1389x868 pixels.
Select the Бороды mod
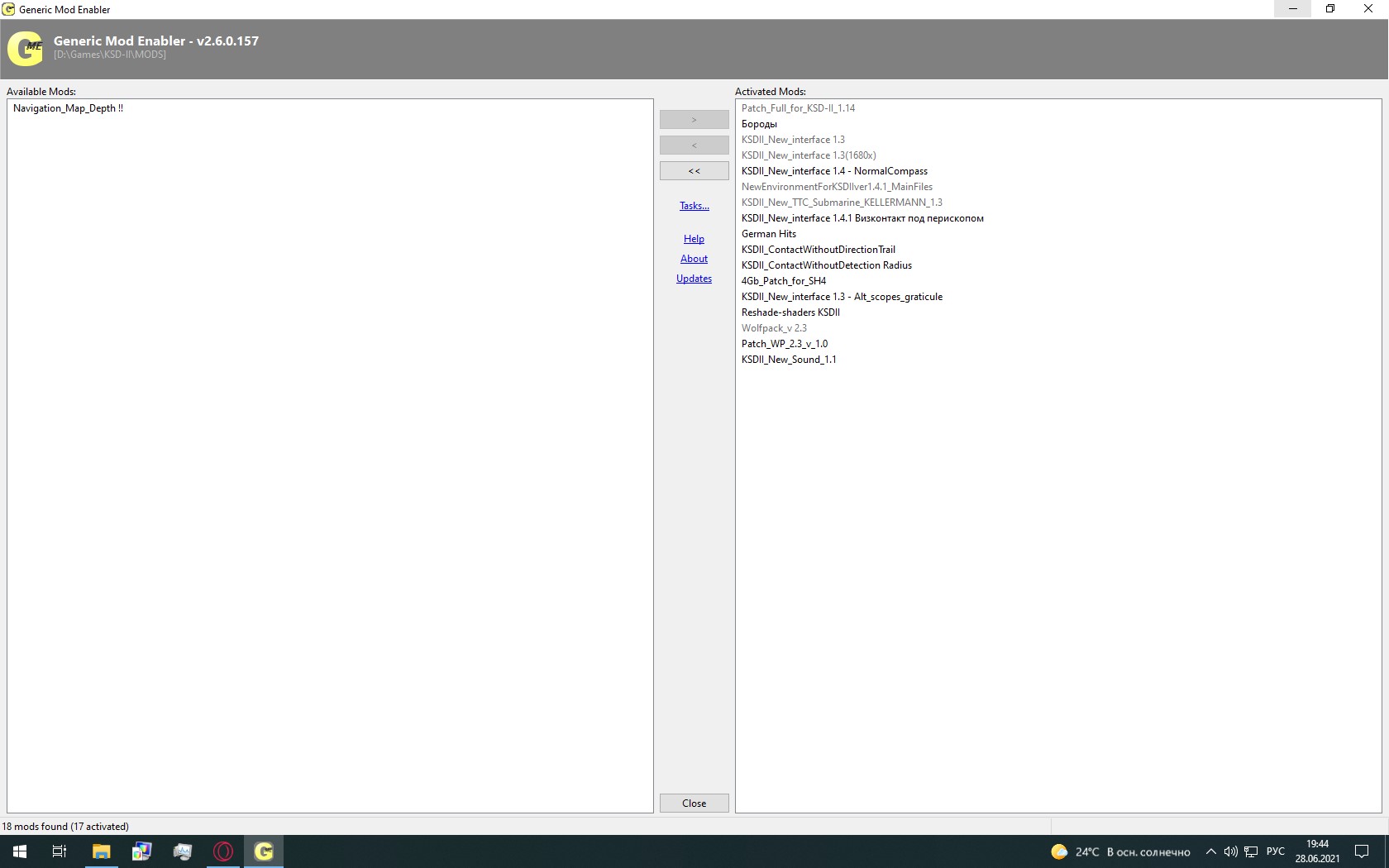[759, 124]
